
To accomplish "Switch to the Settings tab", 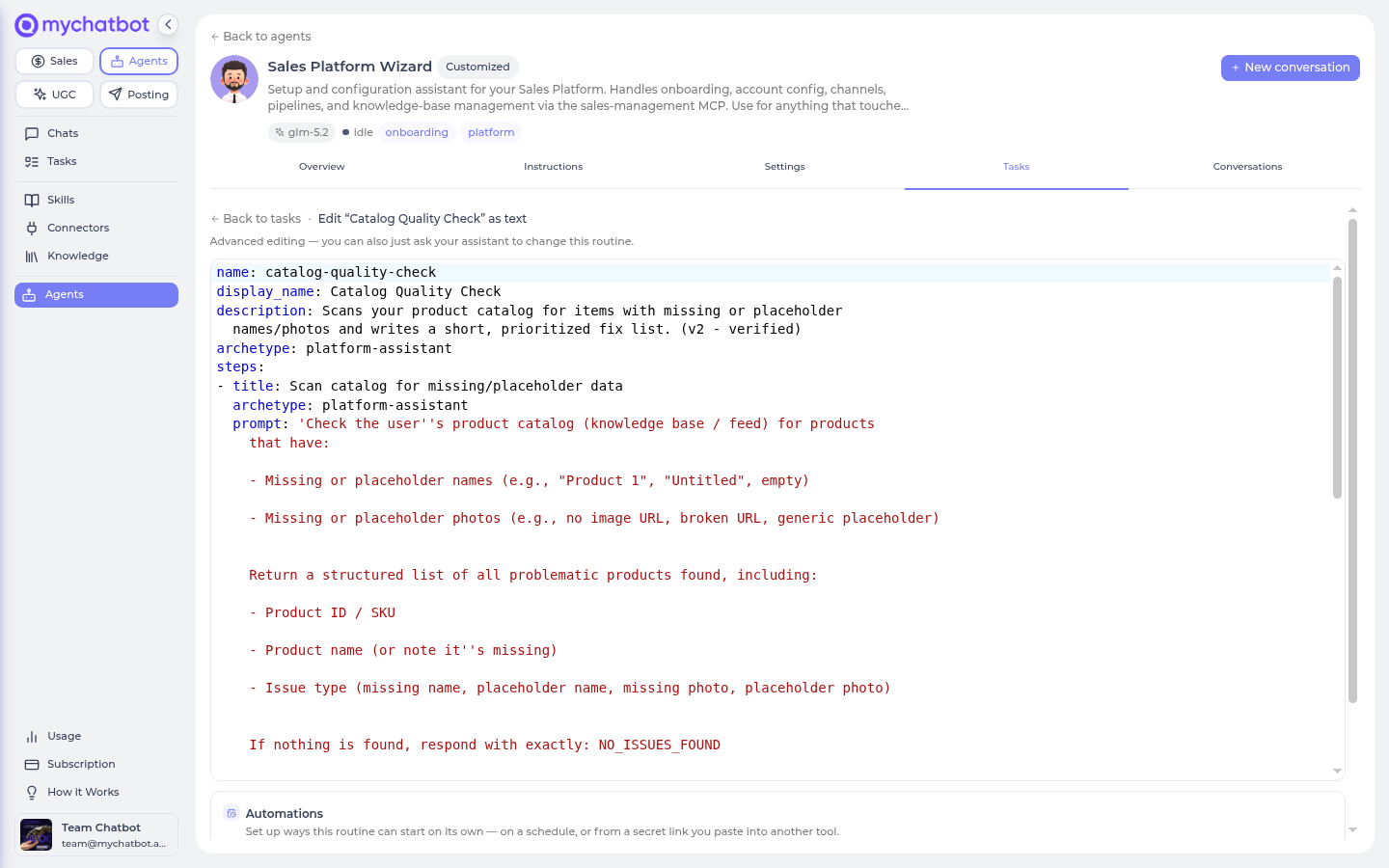I will 785,167.
